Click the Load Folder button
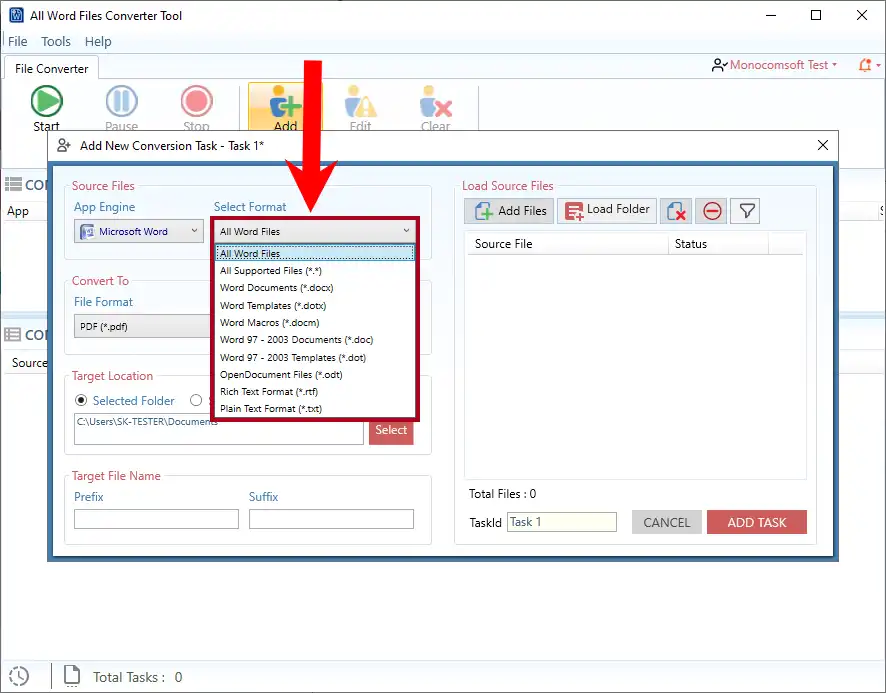 click(x=607, y=211)
